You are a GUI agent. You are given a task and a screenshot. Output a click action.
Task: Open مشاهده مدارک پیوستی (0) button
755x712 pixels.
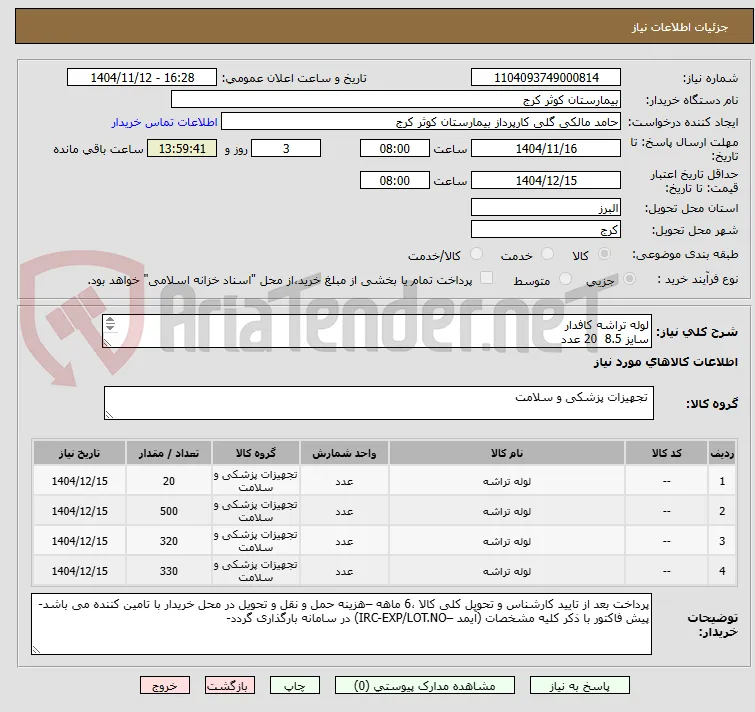pyautogui.click(x=425, y=686)
